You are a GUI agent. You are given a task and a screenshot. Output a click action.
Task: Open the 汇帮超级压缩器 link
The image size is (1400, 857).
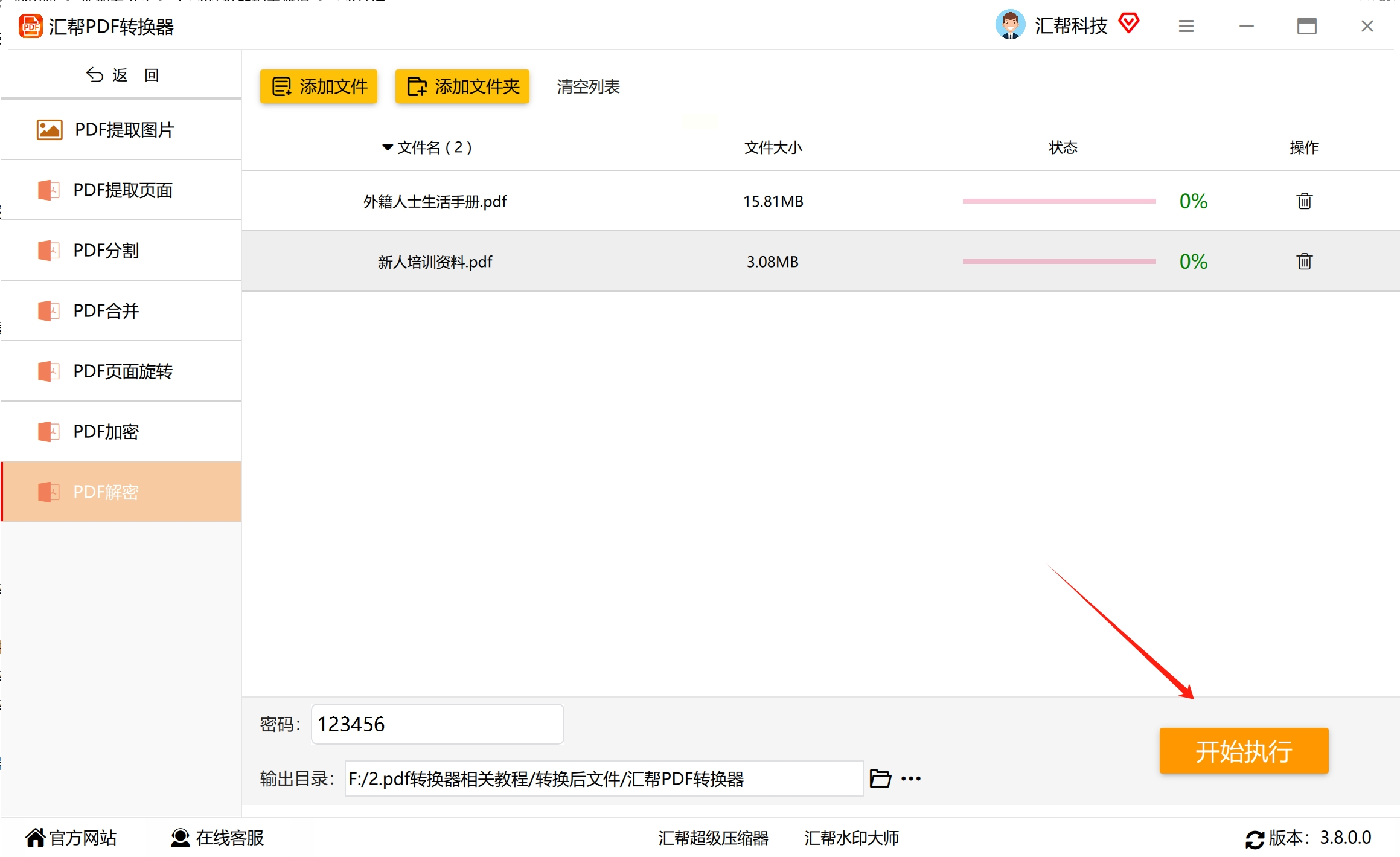coord(713,838)
